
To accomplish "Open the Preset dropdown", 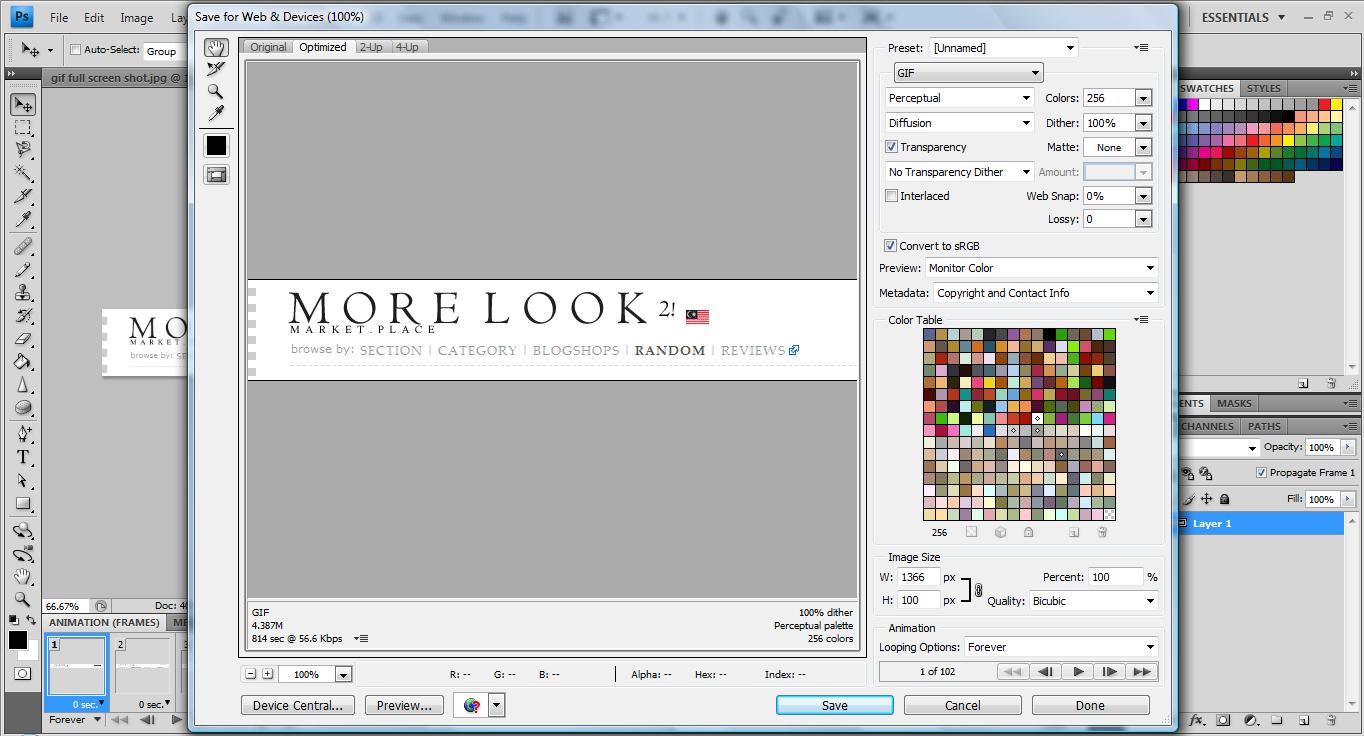I will pos(1004,47).
